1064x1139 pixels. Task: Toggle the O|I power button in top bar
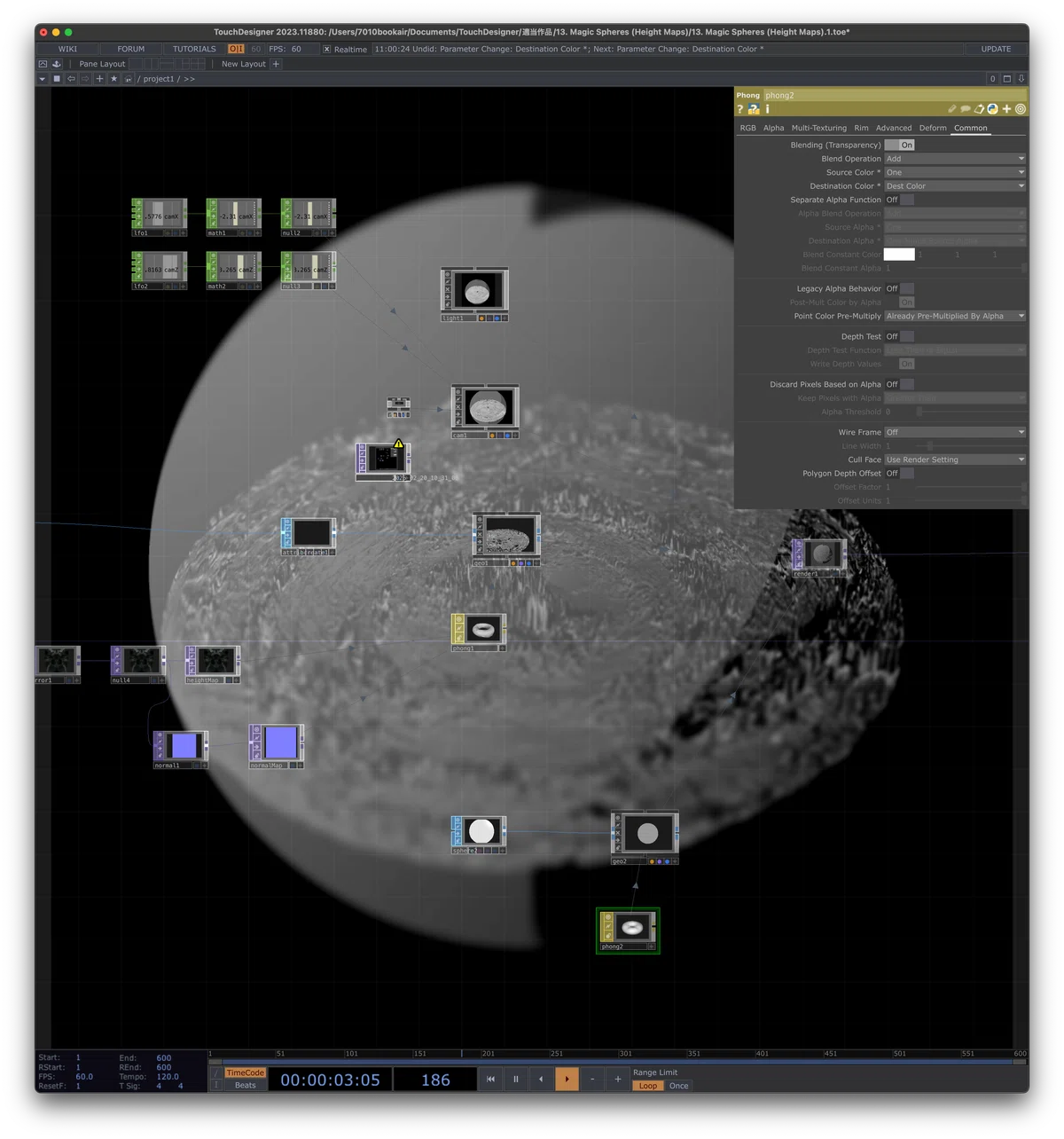[236, 49]
